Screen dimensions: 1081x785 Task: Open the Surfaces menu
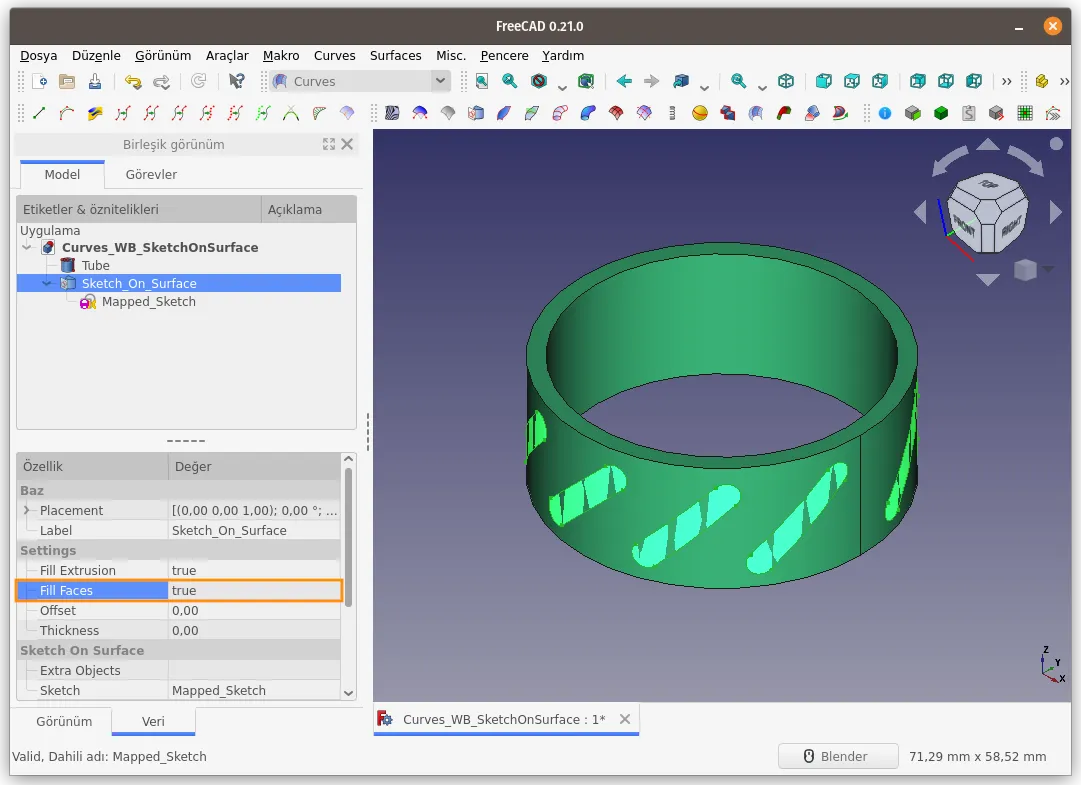tap(395, 55)
